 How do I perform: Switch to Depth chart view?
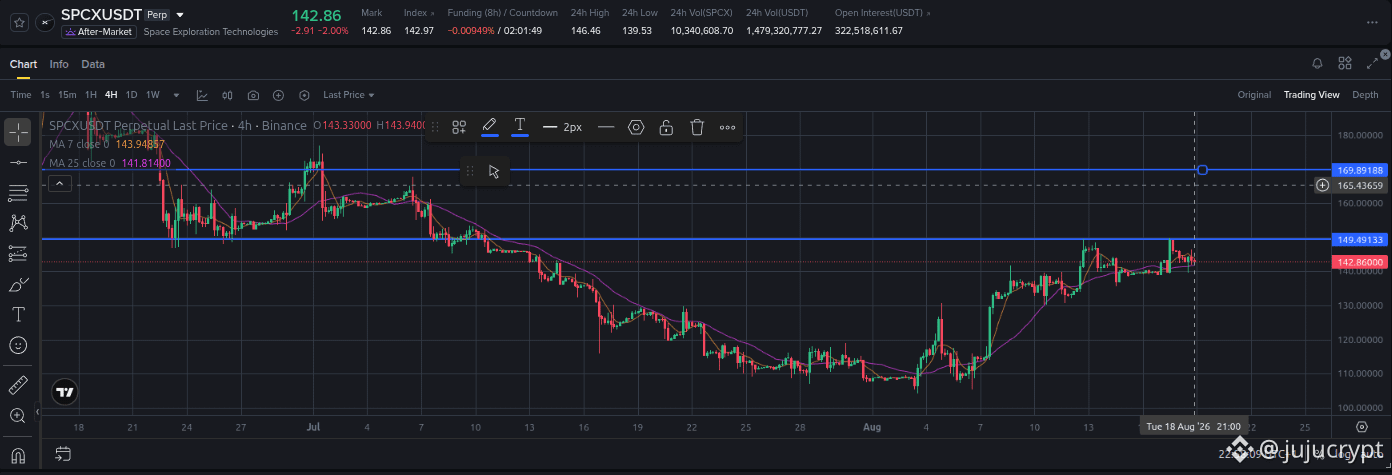[x=1365, y=95]
